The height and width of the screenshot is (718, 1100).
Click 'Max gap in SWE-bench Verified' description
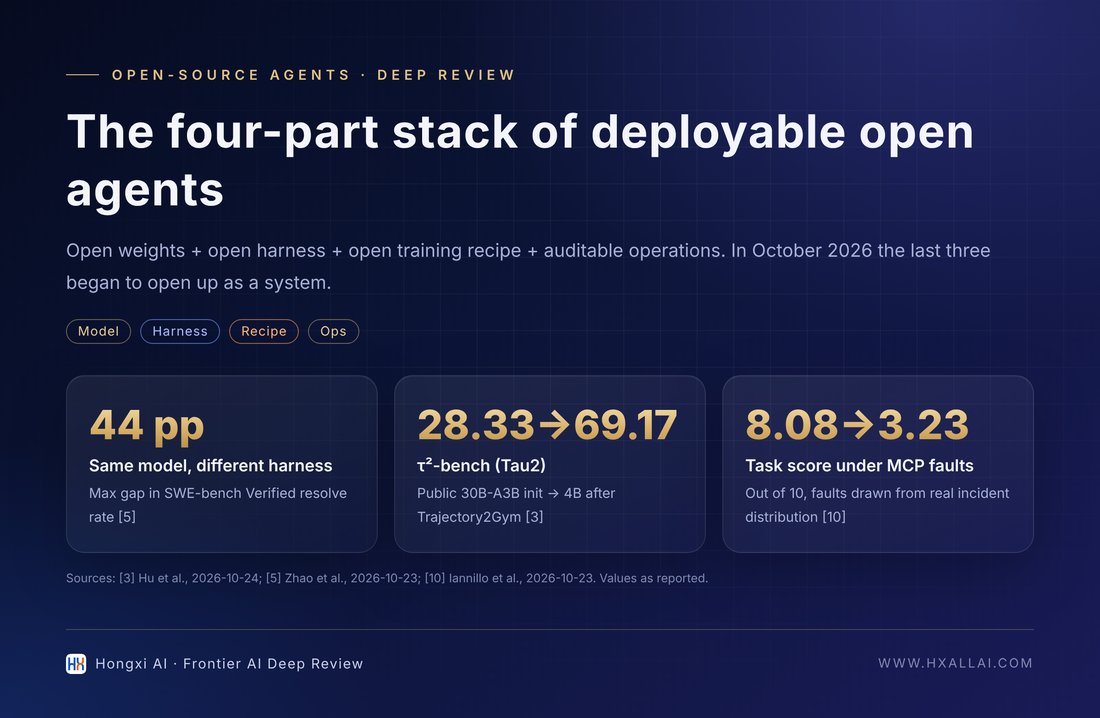[218, 505]
